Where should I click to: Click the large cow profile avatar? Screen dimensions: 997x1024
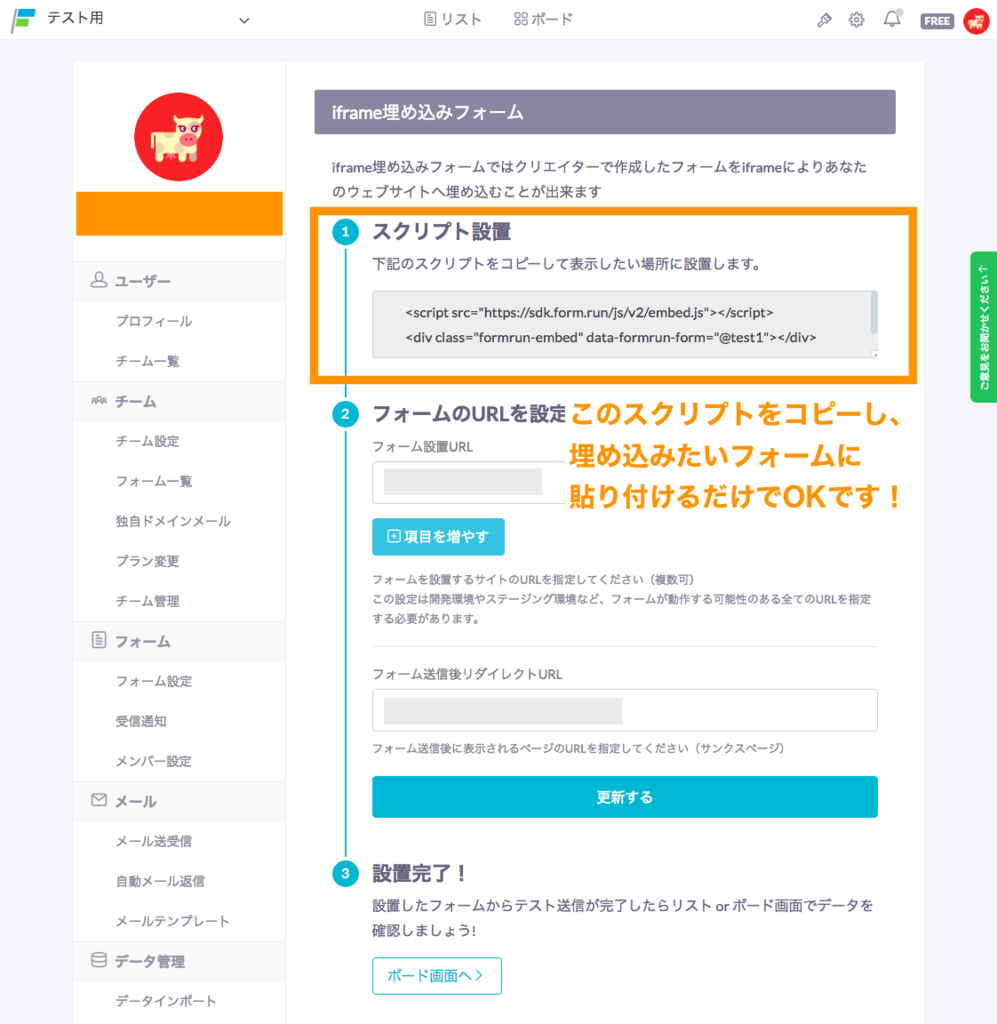[178, 137]
